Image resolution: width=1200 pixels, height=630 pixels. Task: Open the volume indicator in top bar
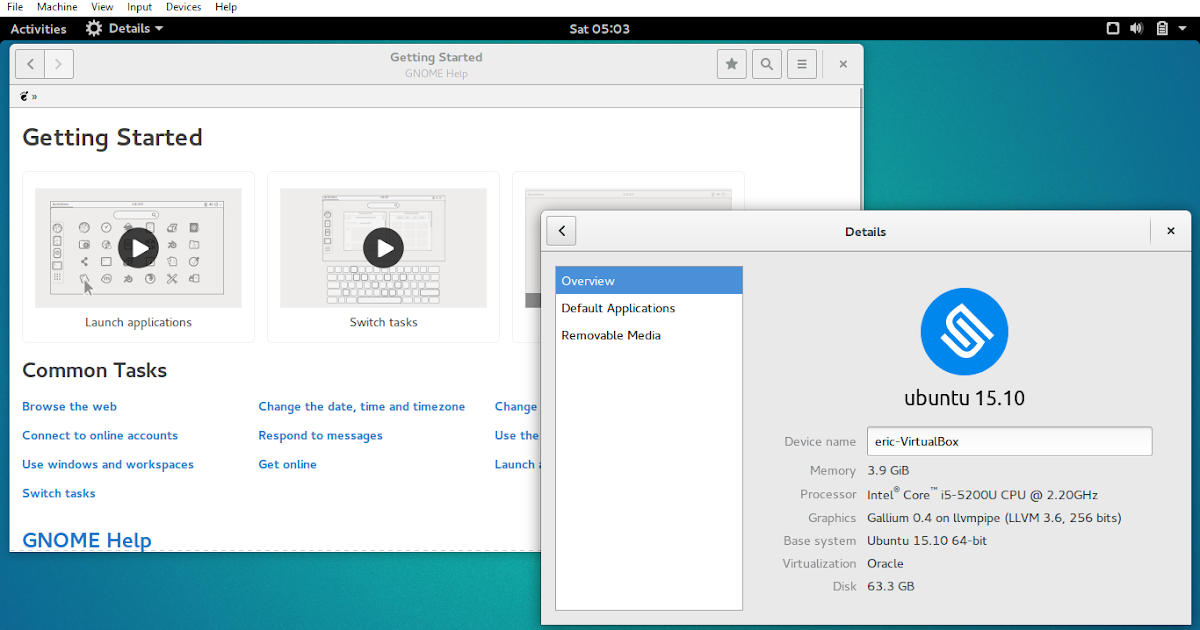pos(1137,28)
